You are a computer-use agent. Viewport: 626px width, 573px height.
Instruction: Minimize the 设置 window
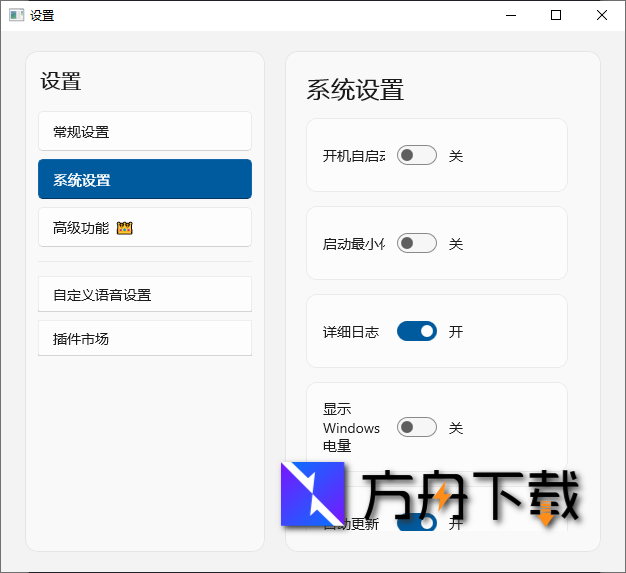click(511, 16)
